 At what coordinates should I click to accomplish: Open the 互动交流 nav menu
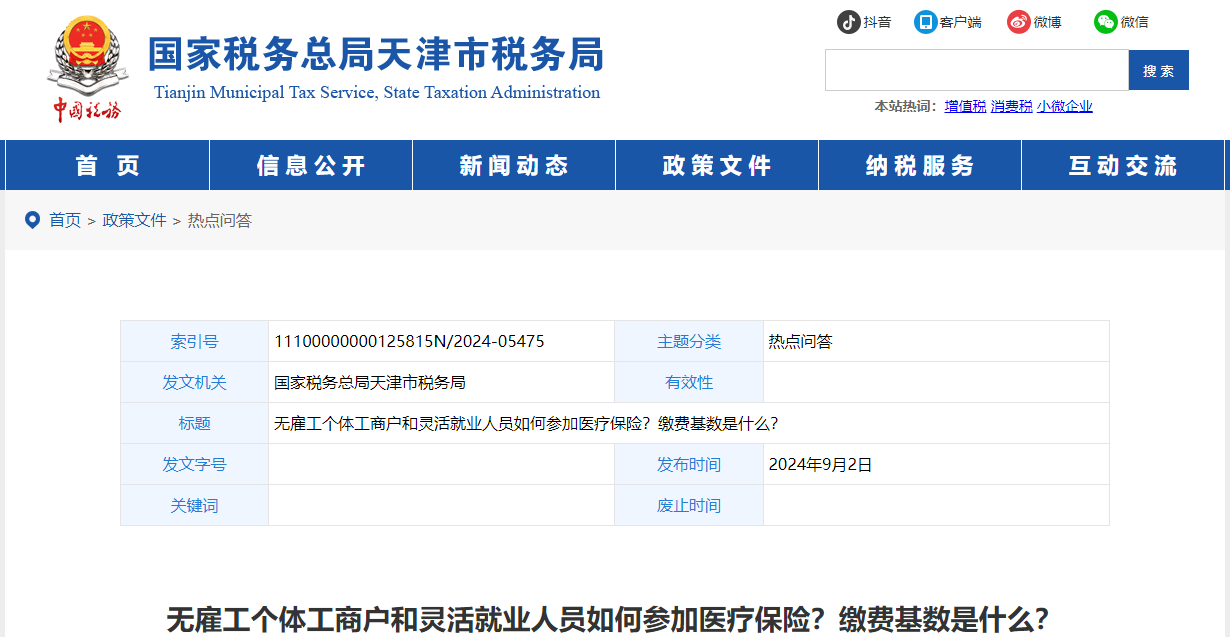pyautogui.click(x=1123, y=165)
